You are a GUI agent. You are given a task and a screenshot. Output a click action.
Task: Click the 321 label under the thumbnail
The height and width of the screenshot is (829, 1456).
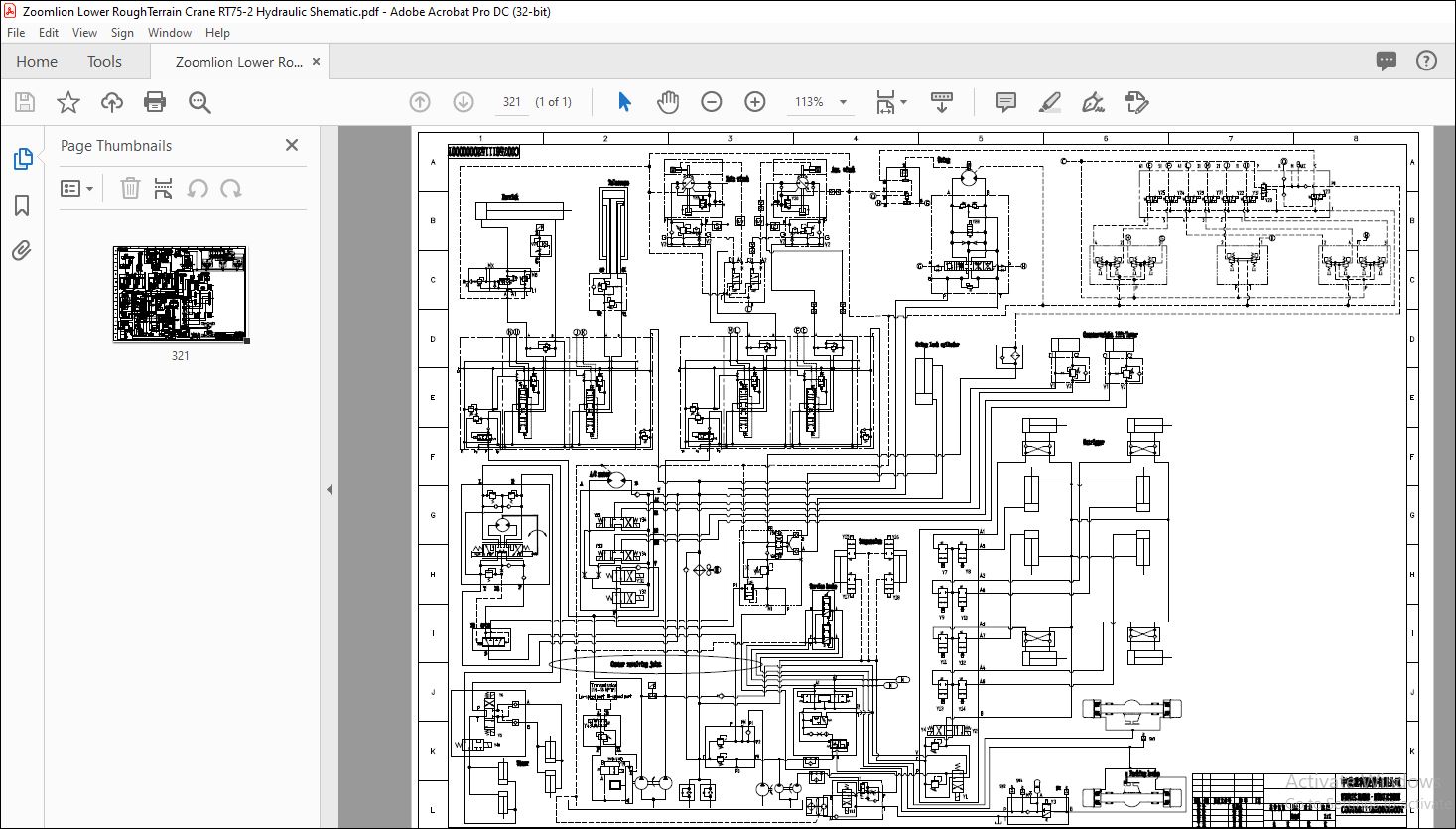[x=180, y=355]
